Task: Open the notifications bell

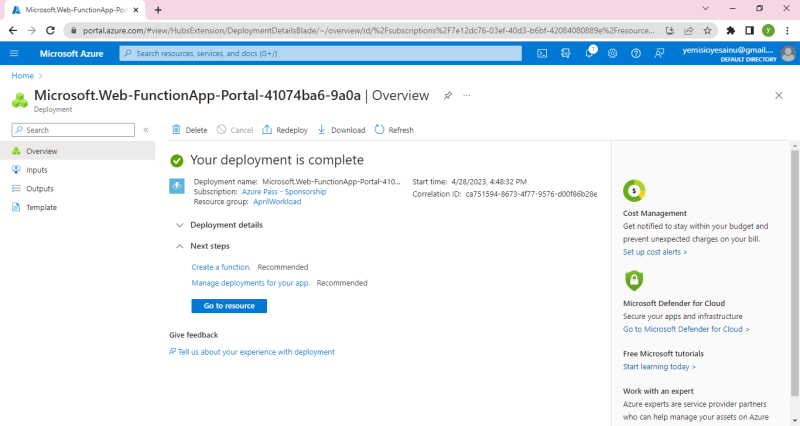Action: point(589,53)
